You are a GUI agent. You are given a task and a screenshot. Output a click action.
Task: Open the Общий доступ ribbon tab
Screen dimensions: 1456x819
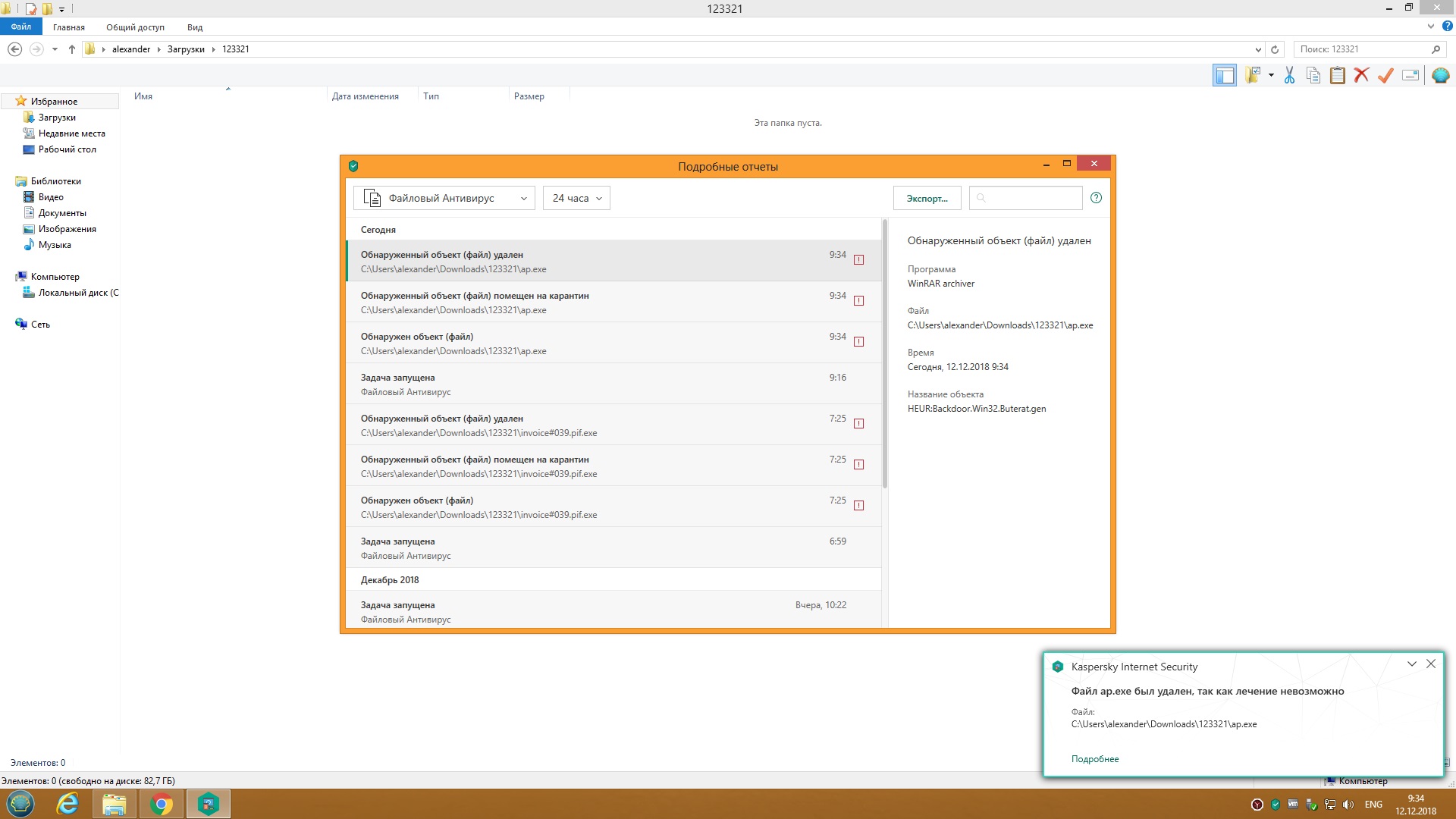(x=135, y=27)
